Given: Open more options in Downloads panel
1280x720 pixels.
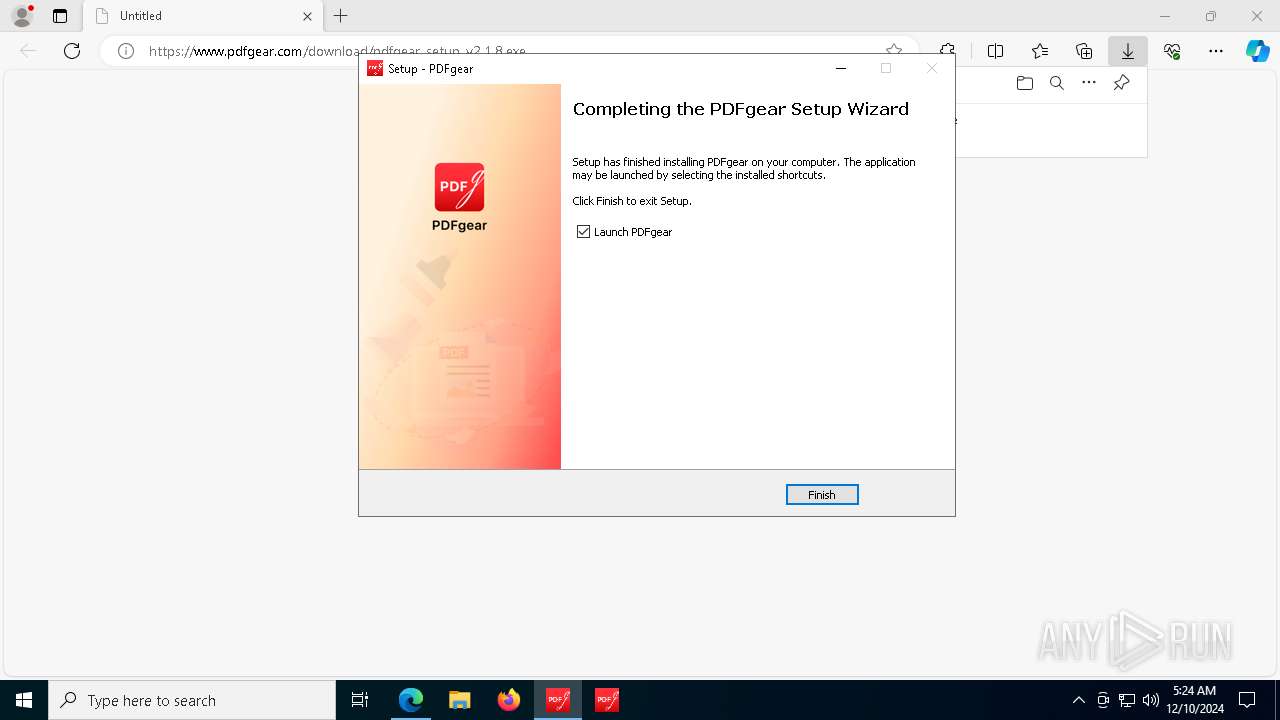Looking at the screenshot, I should click(x=1089, y=83).
